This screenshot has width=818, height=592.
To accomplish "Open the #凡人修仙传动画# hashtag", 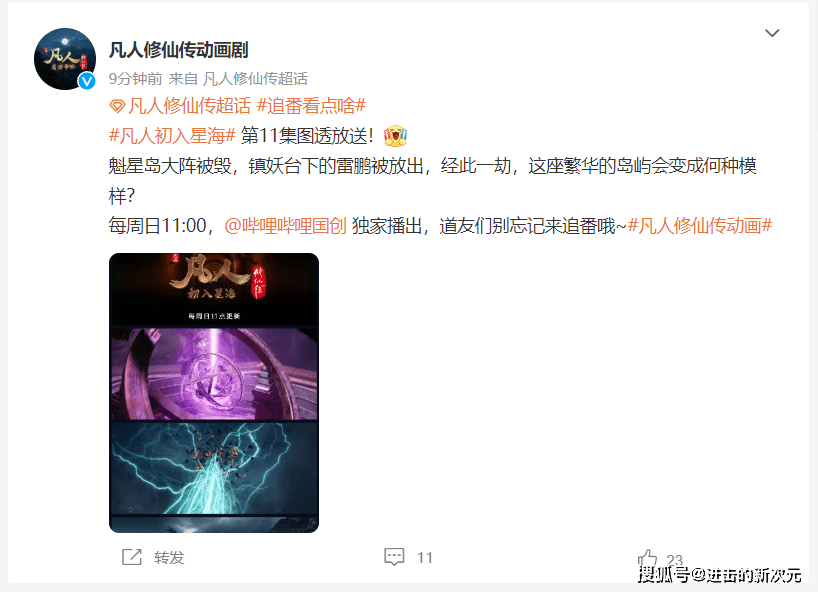I will pyautogui.click(x=700, y=226).
